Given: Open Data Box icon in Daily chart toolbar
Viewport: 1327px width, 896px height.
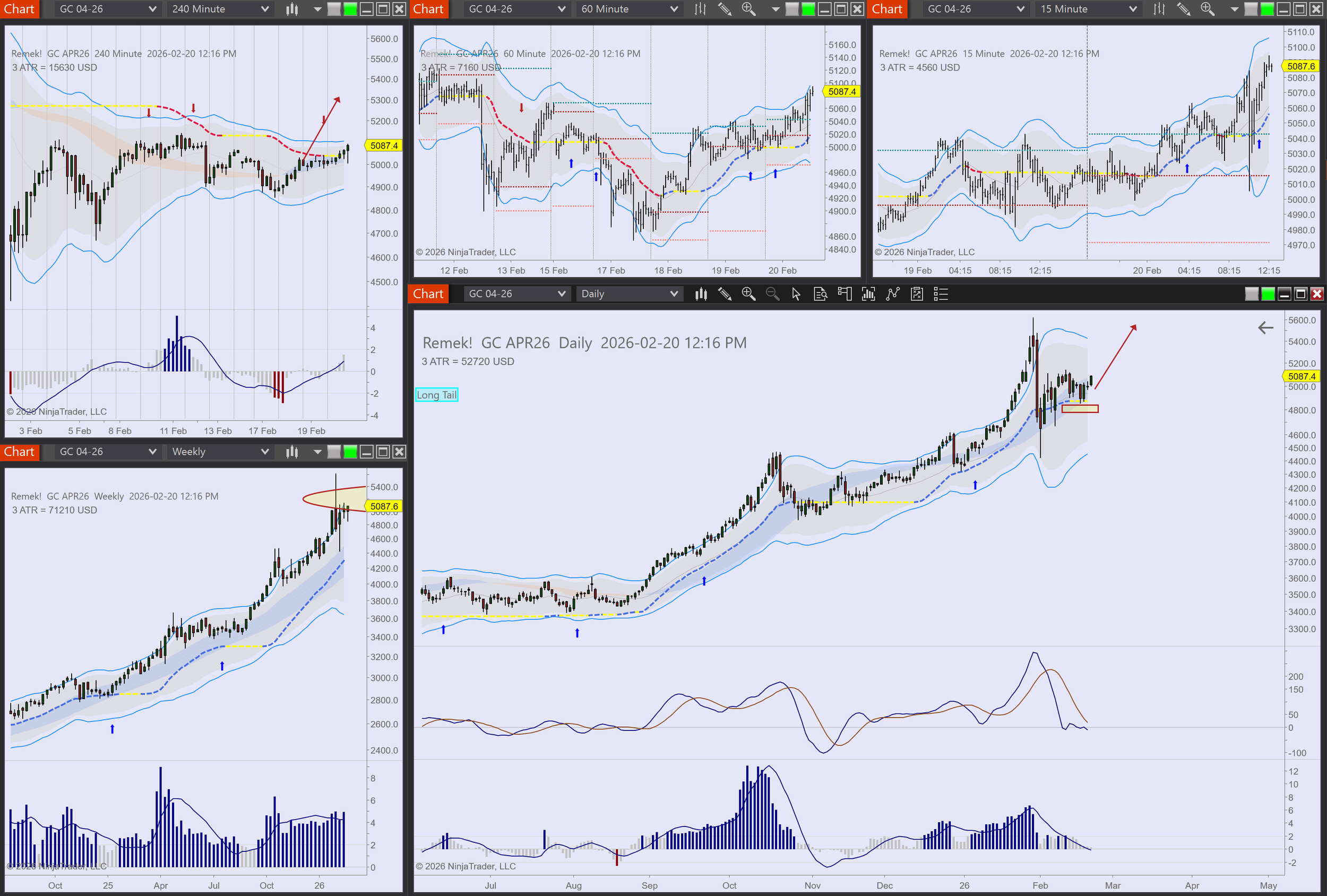Looking at the screenshot, I should [x=820, y=294].
